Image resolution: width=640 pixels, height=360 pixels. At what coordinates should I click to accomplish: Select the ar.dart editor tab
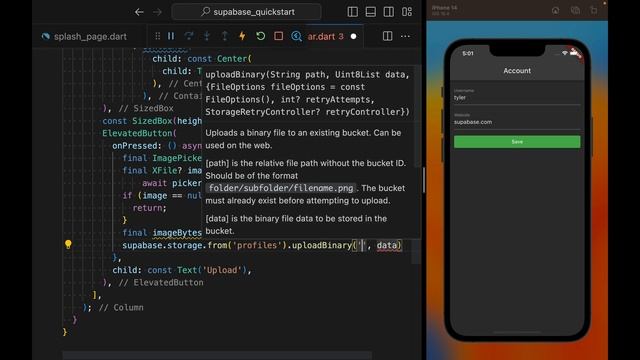tap(325, 36)
